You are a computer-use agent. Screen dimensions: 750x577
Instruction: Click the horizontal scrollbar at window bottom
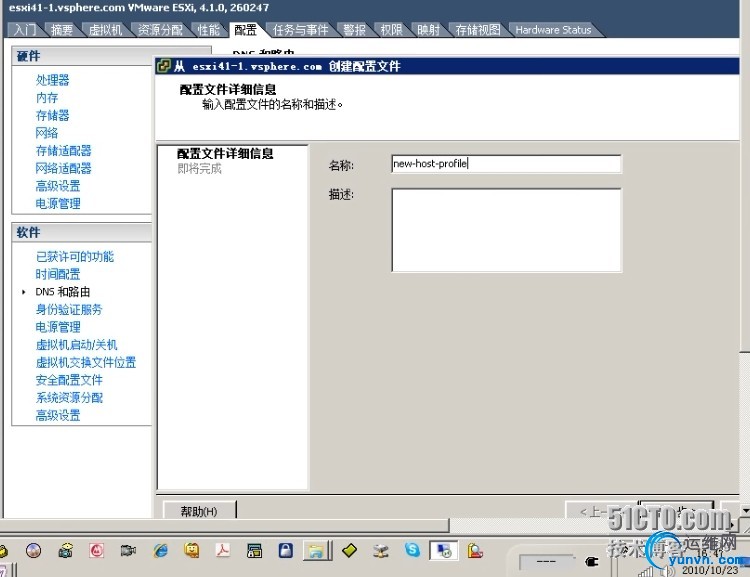coord(224,526)
